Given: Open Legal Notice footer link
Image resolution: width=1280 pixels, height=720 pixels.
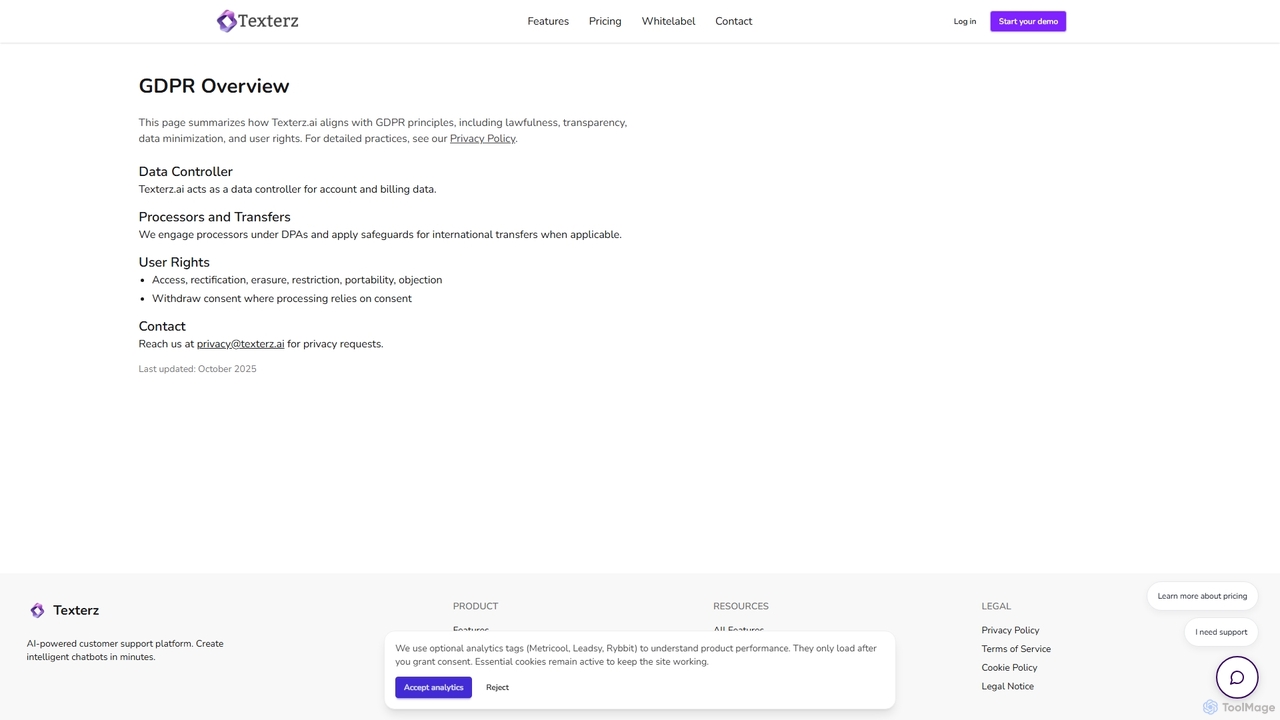Looking at the screenshot, I should [x=1007, y=686].
